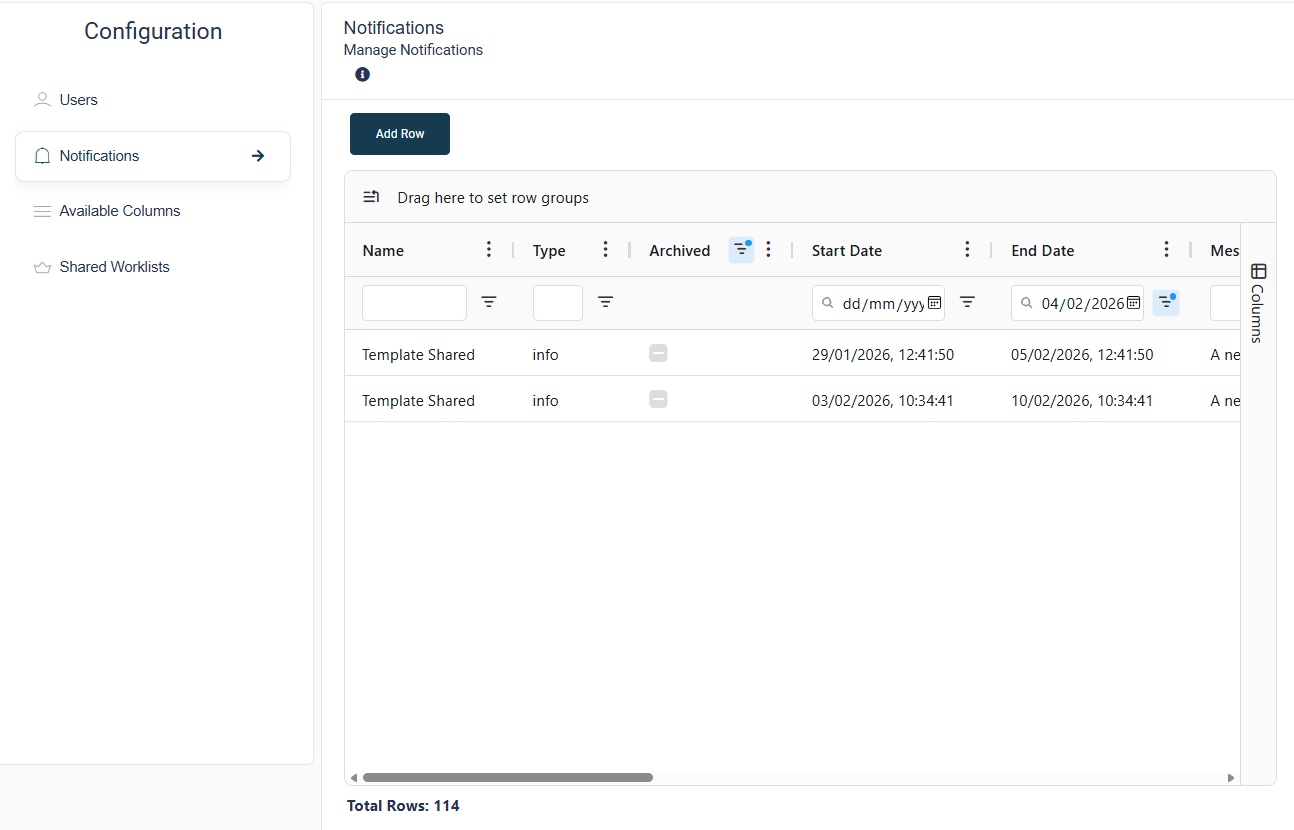Open the Name column menu (three dots)
The width and height of the screenshot is (1294, 830).
(488, 250)
